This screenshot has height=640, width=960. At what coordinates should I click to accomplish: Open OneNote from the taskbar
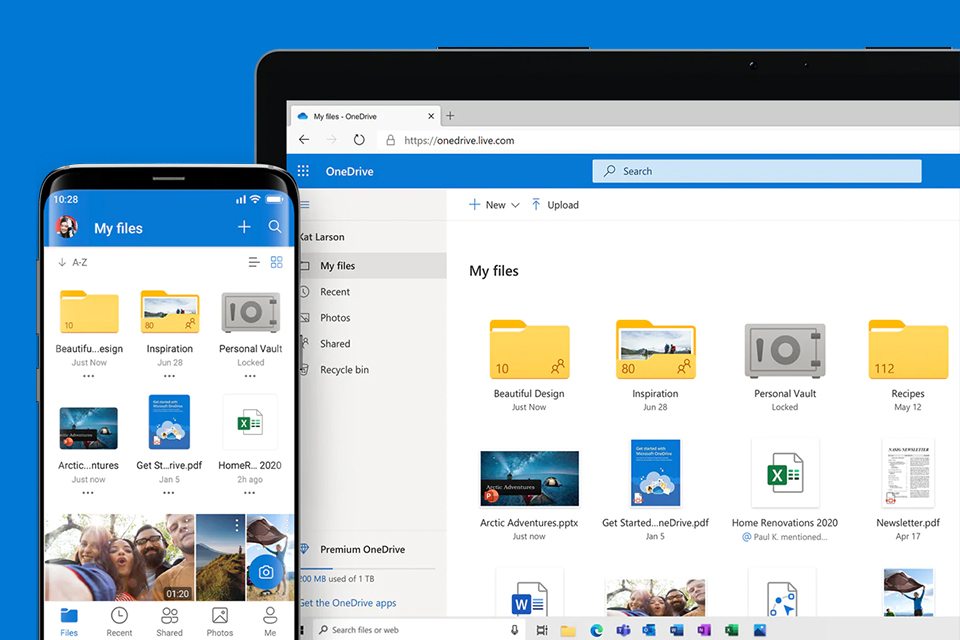tap(703, 630)
